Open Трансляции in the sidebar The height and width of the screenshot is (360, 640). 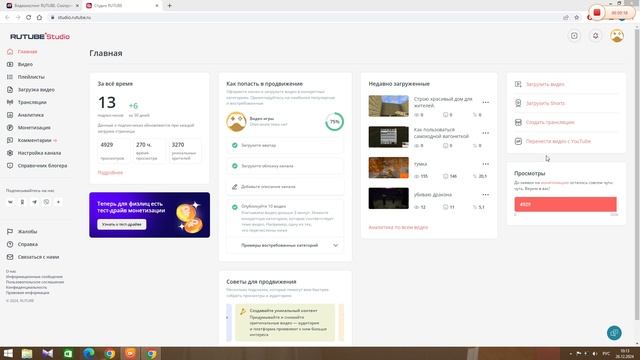tap(32, 102)
